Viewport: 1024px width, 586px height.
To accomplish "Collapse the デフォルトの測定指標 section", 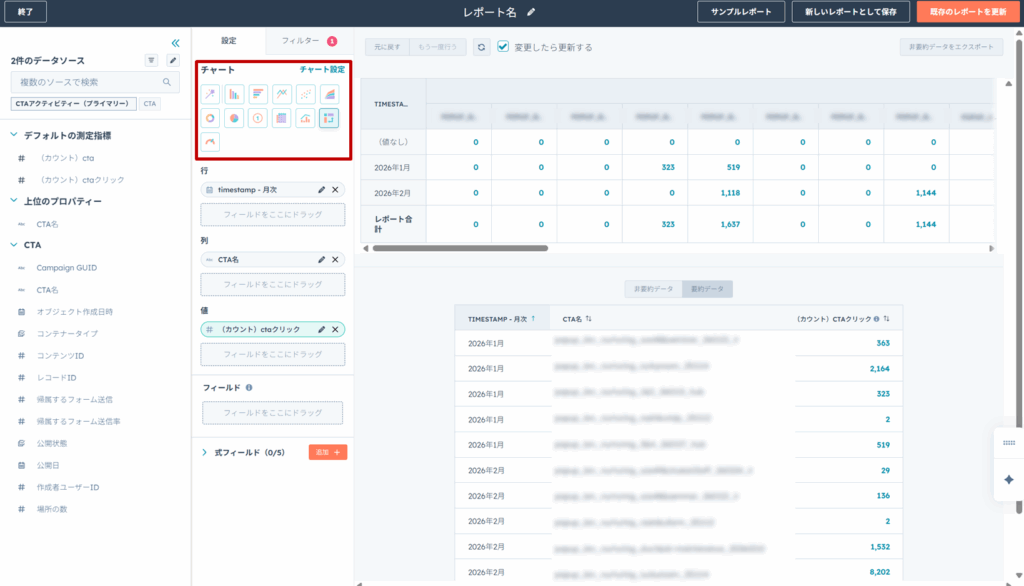I will [14, 135].
